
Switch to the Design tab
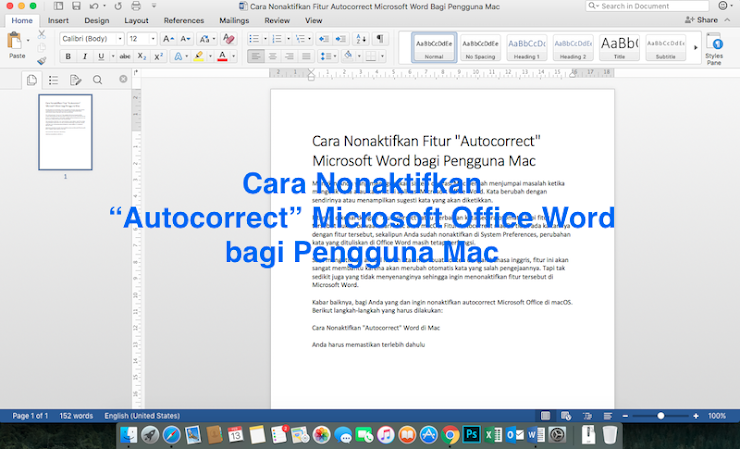point(97,20)
